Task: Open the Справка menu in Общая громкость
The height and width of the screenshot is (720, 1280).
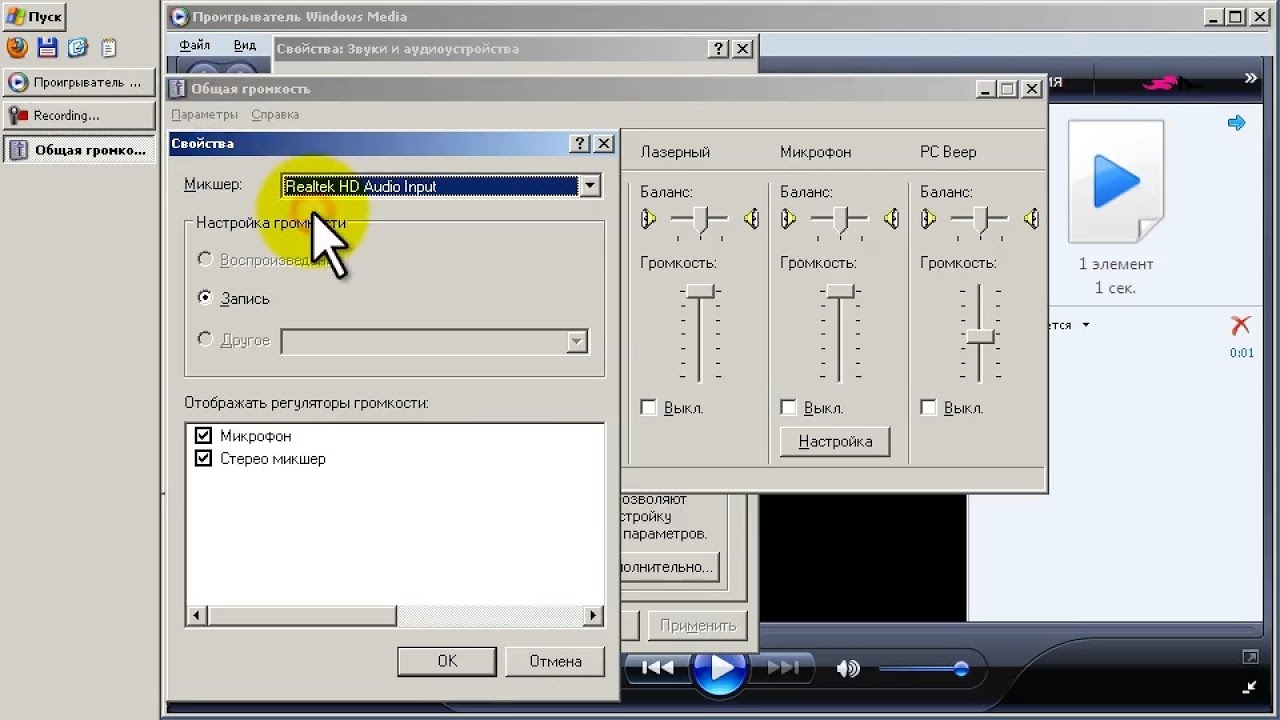Action: click(x=275, y=114)
